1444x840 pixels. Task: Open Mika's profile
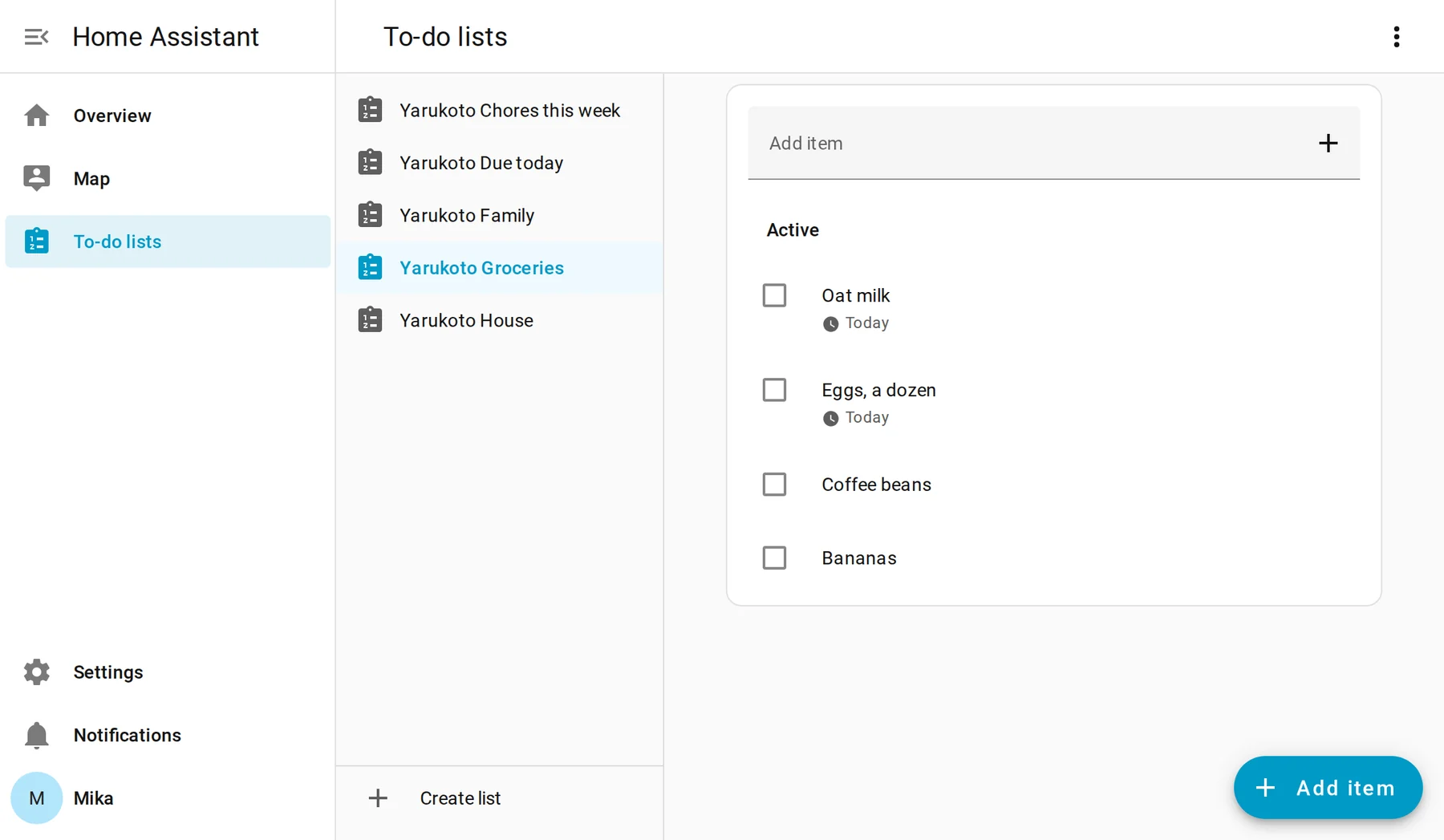click(168, 798)
